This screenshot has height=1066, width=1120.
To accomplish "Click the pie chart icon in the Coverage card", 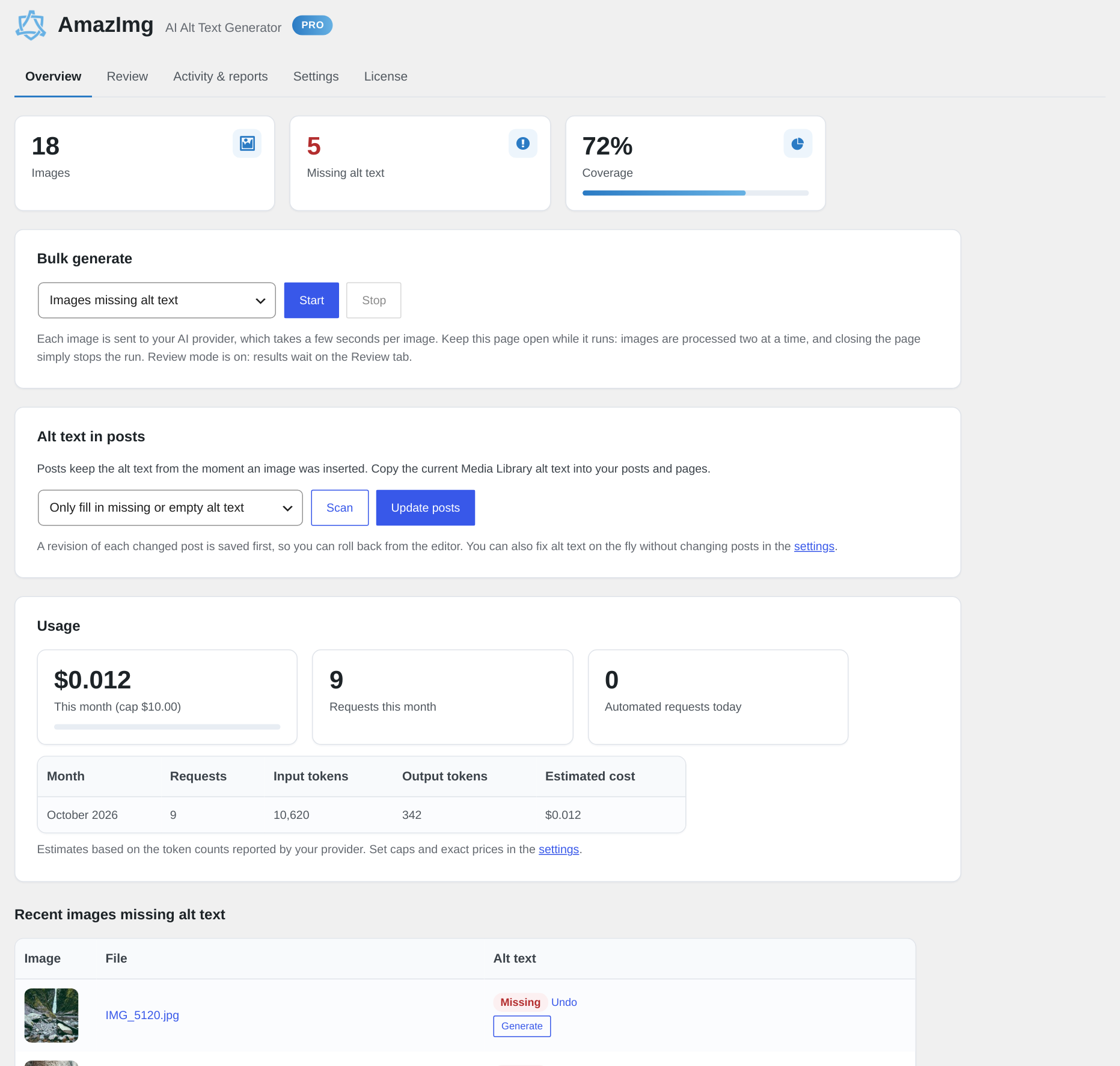I will click(x=798, y=144).
